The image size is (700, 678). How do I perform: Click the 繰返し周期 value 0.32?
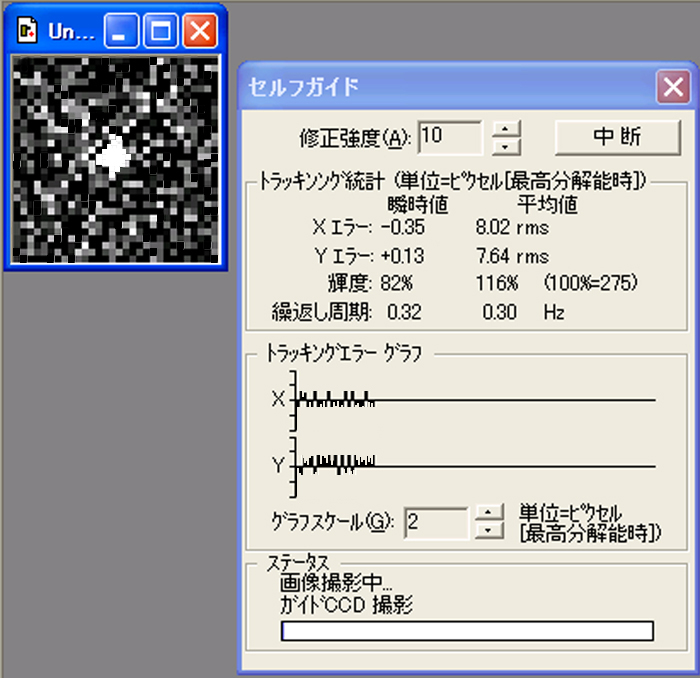coord(404,312)
